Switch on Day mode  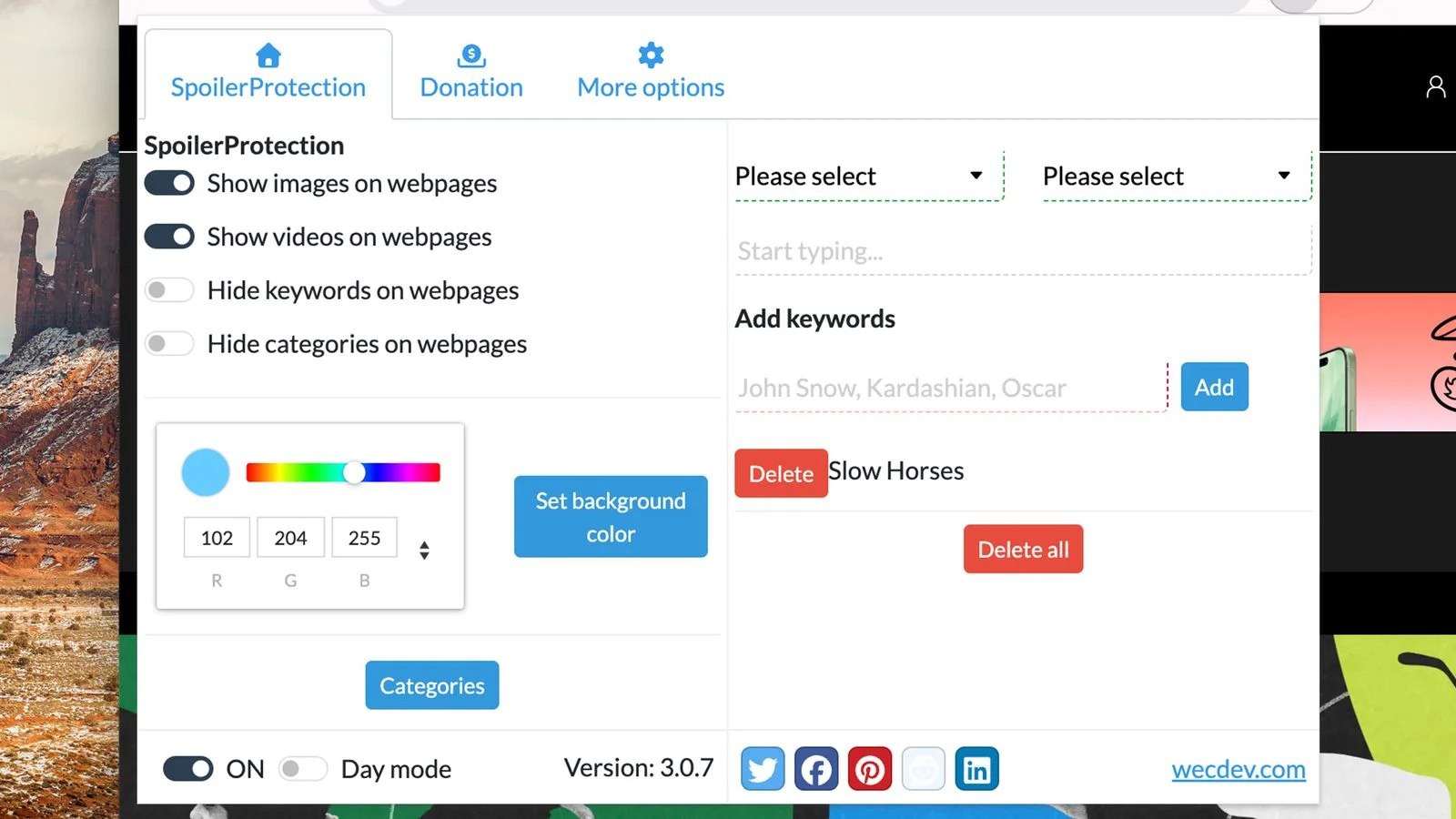pos(303,769)
